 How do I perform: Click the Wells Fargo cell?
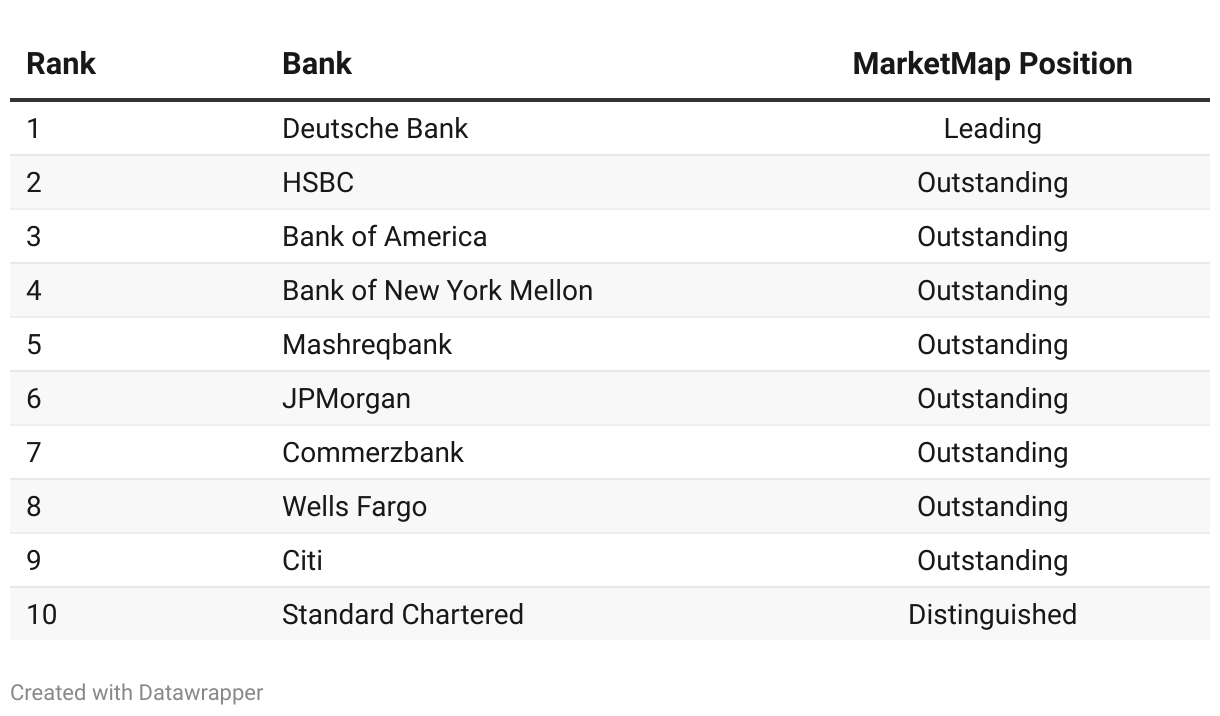[354, 507]
